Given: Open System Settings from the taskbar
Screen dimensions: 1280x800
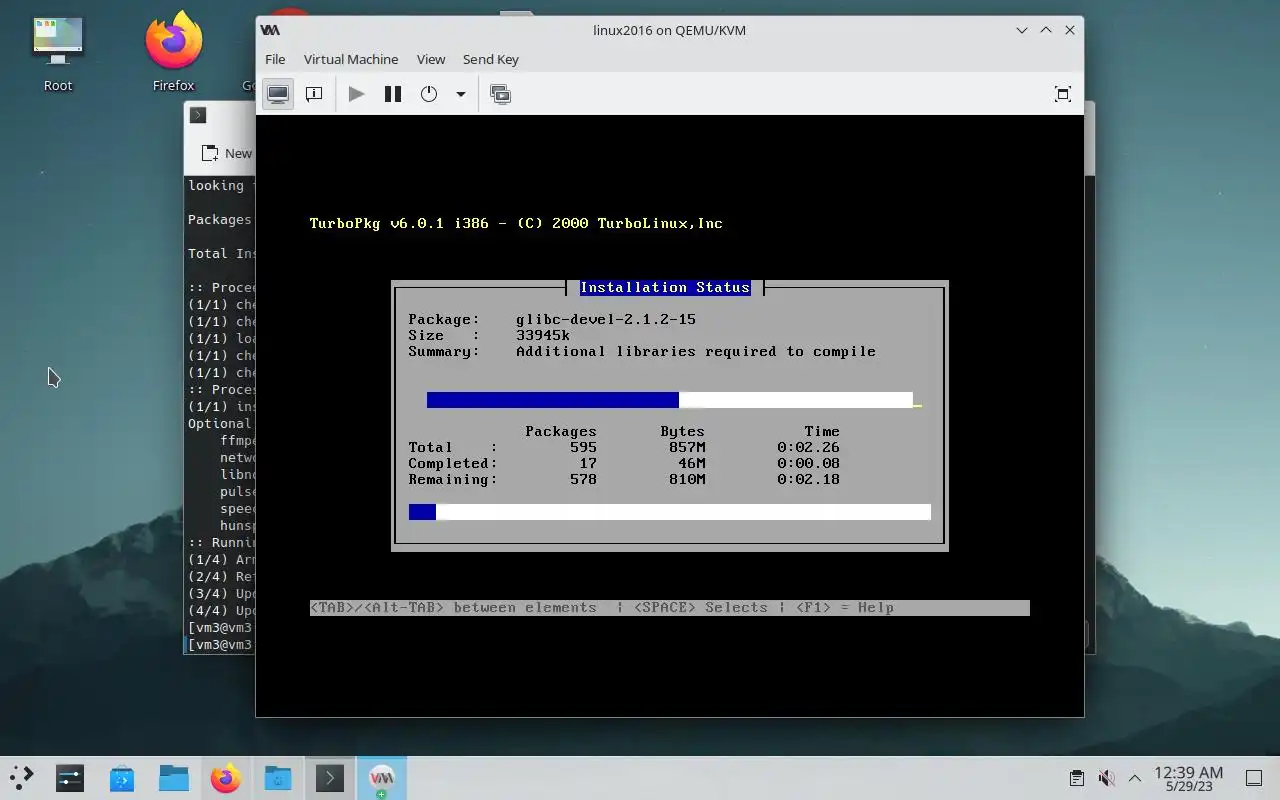Looking at the screenshot, I should pyautogui.click(x=70, y=777).
